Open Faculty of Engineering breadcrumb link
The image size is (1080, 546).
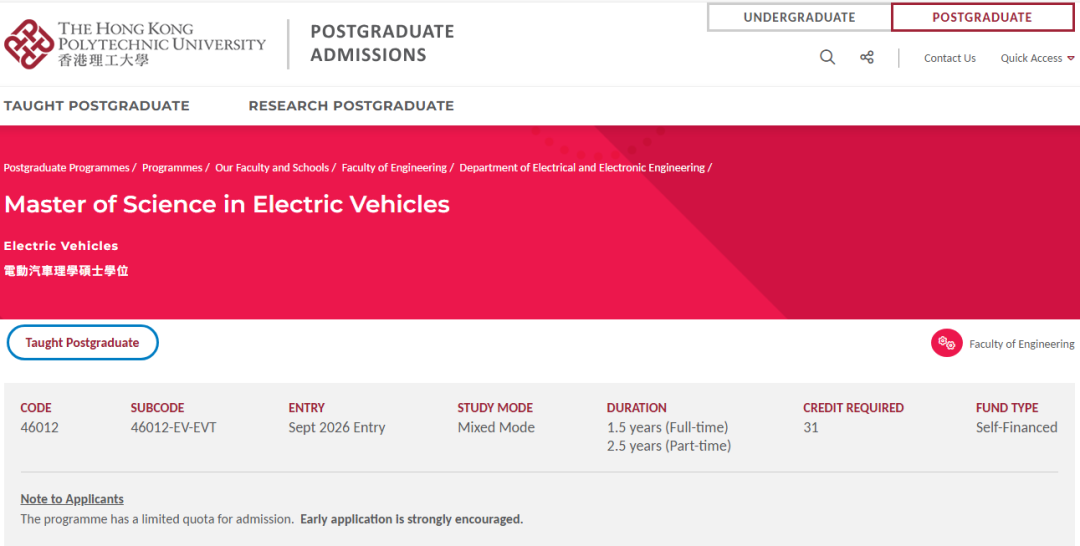pos(394,167)
